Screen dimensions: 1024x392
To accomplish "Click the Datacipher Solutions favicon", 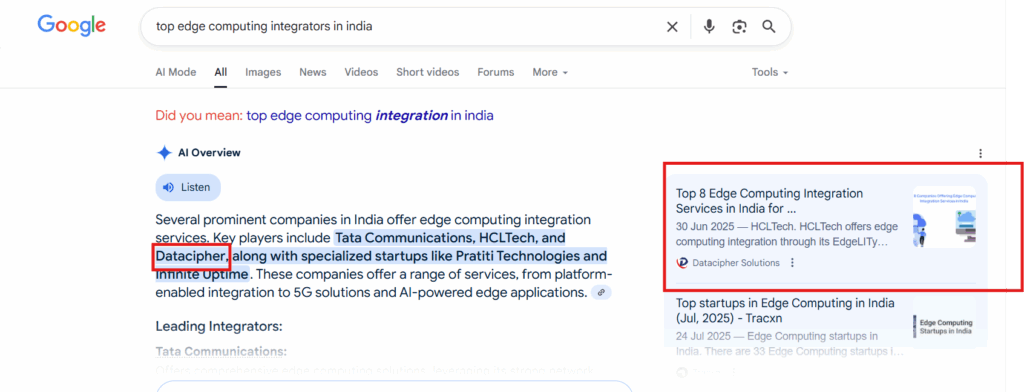I will click(682, 263).
